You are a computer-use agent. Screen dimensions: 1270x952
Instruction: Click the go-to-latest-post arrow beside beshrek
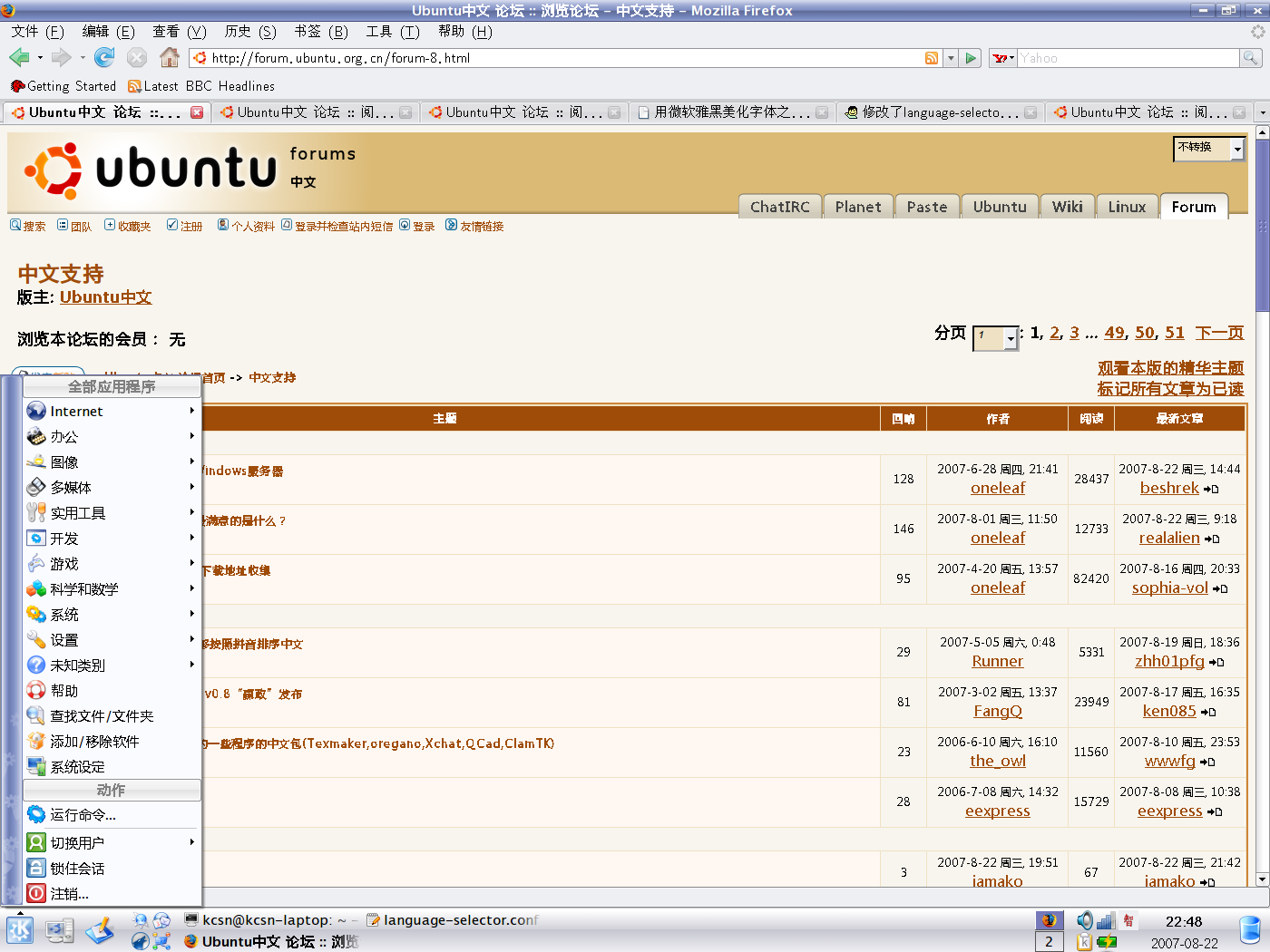click(1211, 490)
